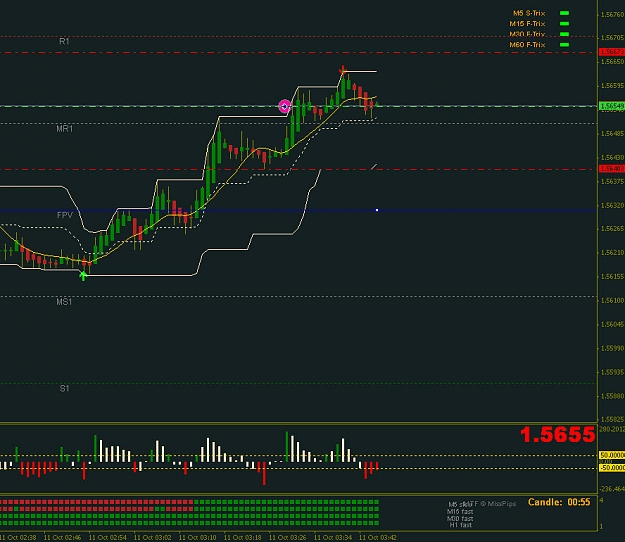The image size is (625, 542).
Task: Click the 1.56045 price scale value
Action: (x=612, y=324)
